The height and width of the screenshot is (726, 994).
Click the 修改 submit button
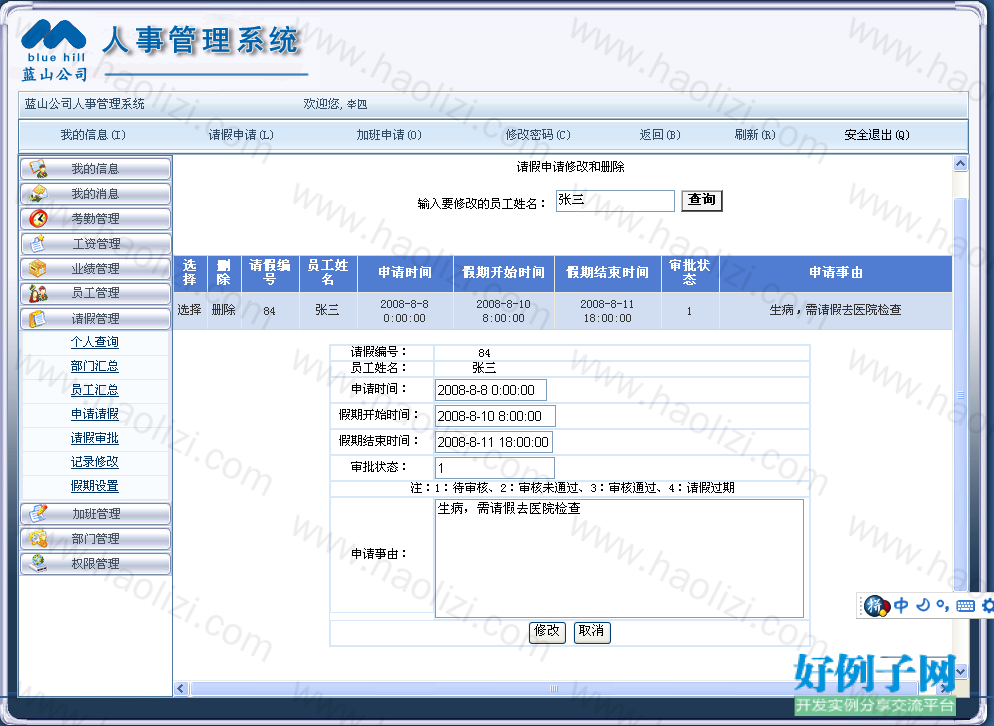(547, 632)
